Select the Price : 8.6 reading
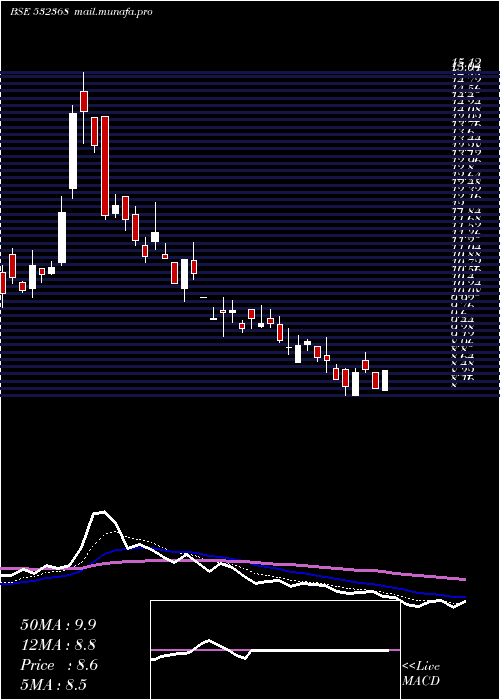This screenshot has width=500, height=700. click(x=59, y=665)
